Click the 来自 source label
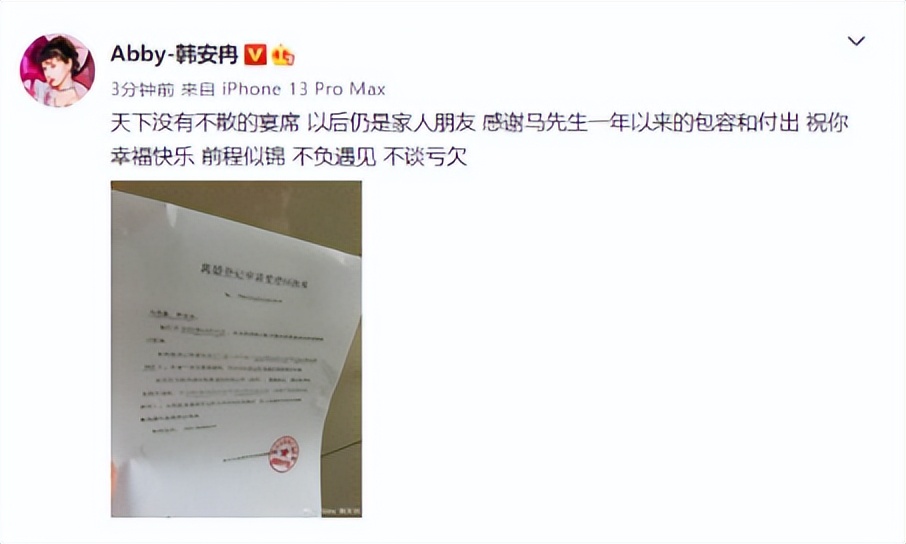This screenshot has height=544, width=906. click(x=198, y=89)
